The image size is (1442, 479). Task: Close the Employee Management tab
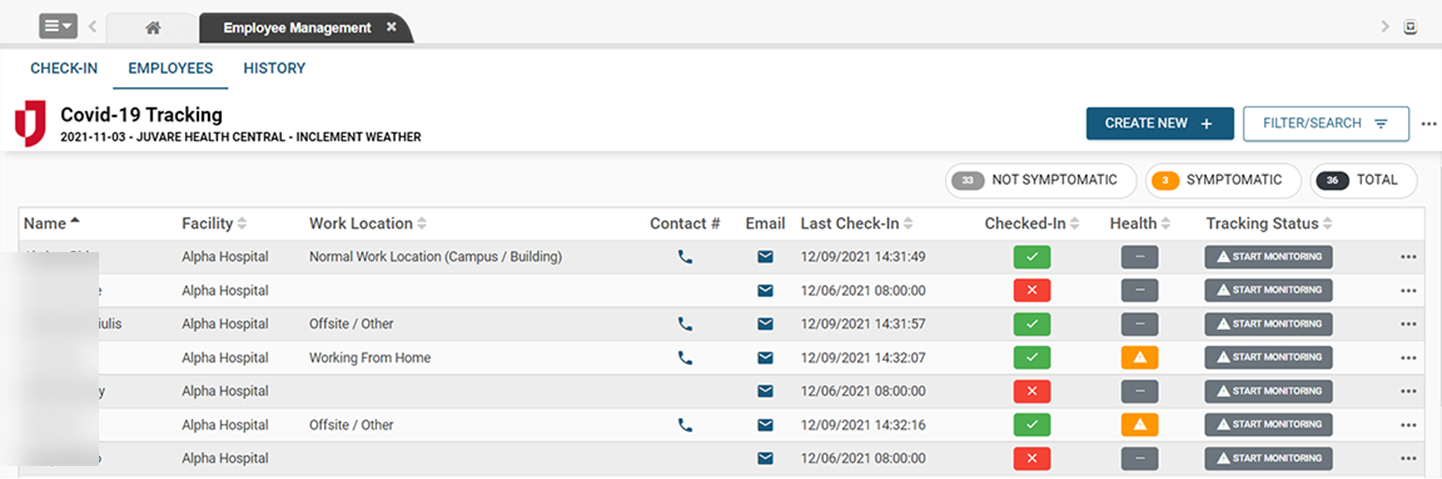coord(392,27)
